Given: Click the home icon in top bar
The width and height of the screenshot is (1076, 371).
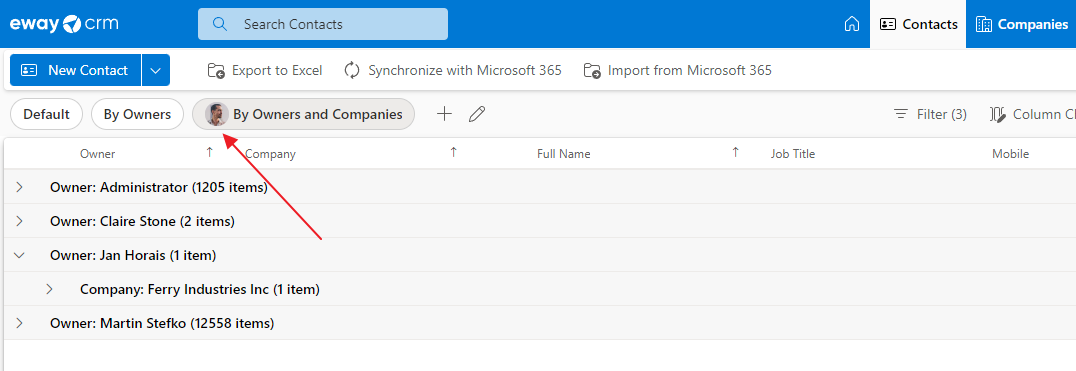Looking at the screenshot, I should tap(852, 24).
